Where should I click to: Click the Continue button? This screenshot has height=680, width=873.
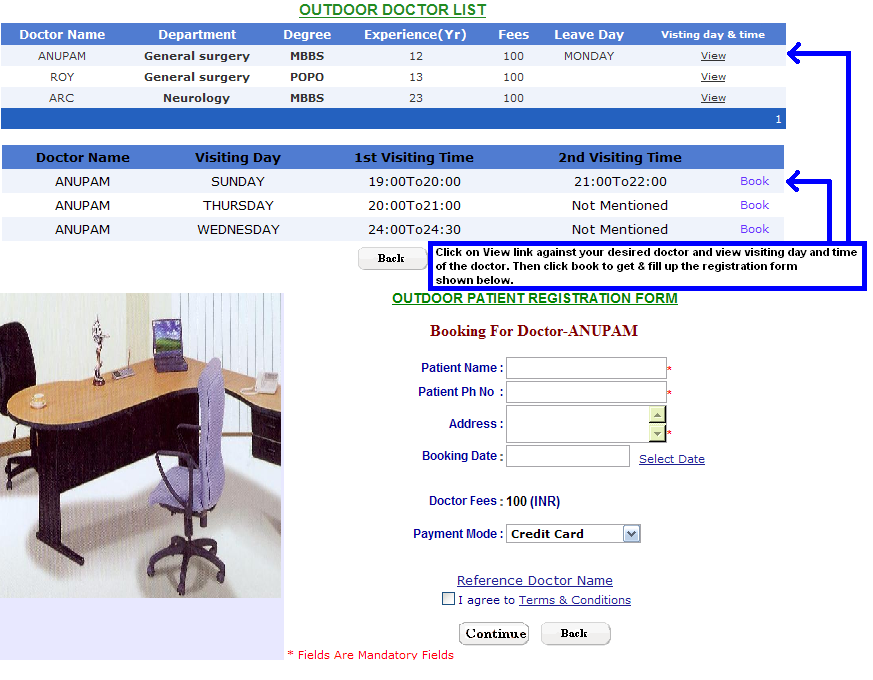pos(494,634)
